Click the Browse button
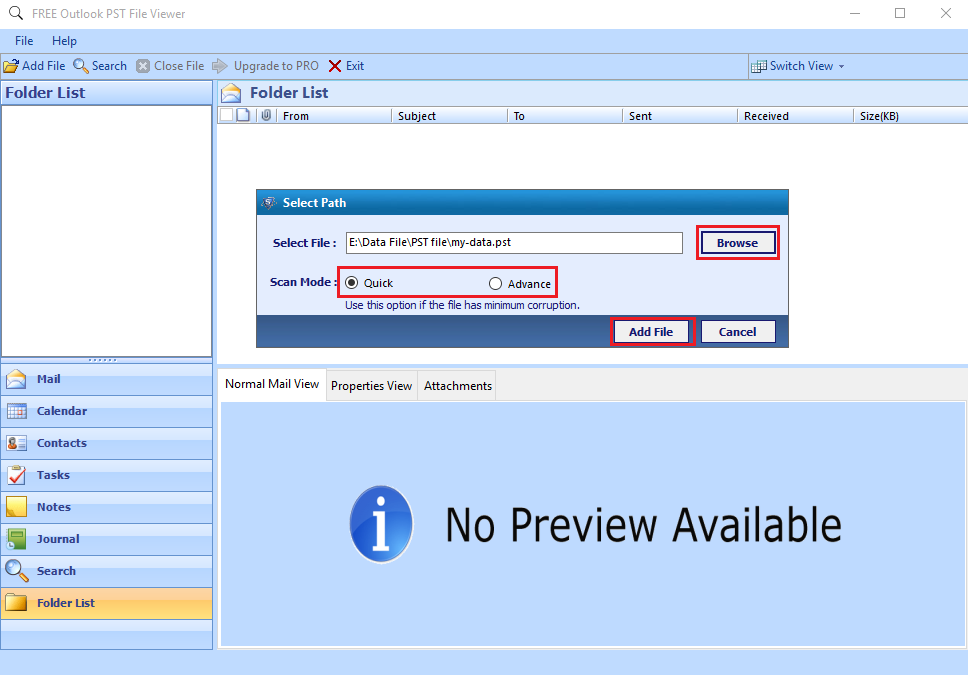 pyautogui.click(x=737, y=242)
